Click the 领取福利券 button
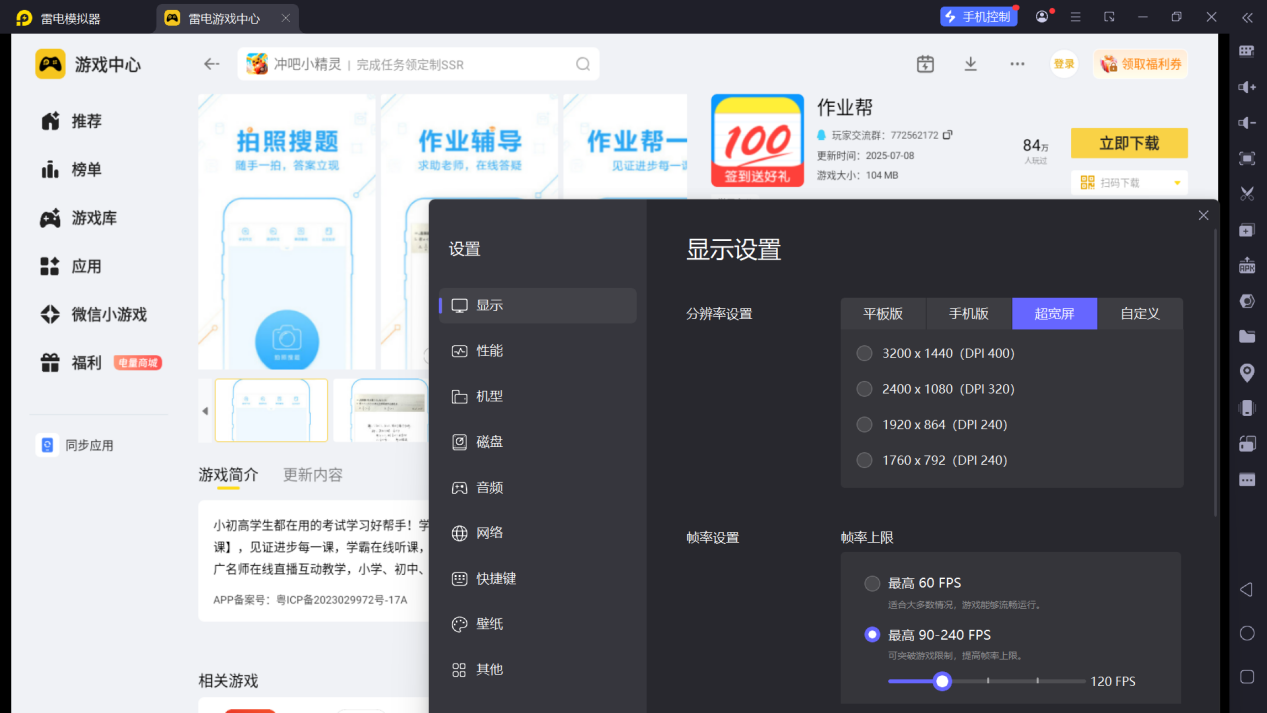1267x713 pixels. click(1141, 64)
